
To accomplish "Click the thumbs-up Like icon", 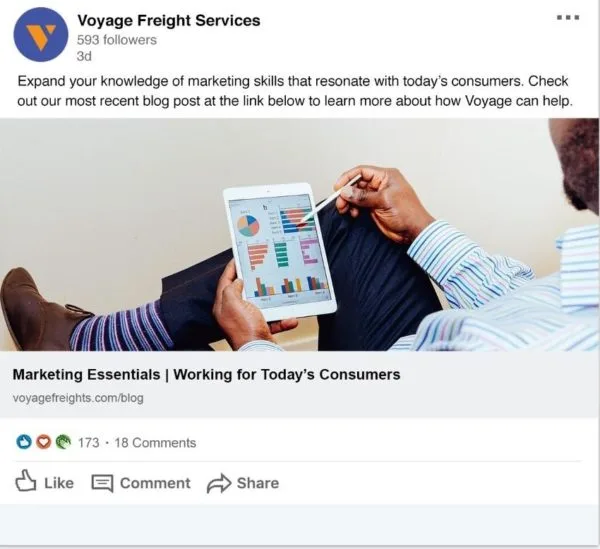I will [x=27, y=482].
